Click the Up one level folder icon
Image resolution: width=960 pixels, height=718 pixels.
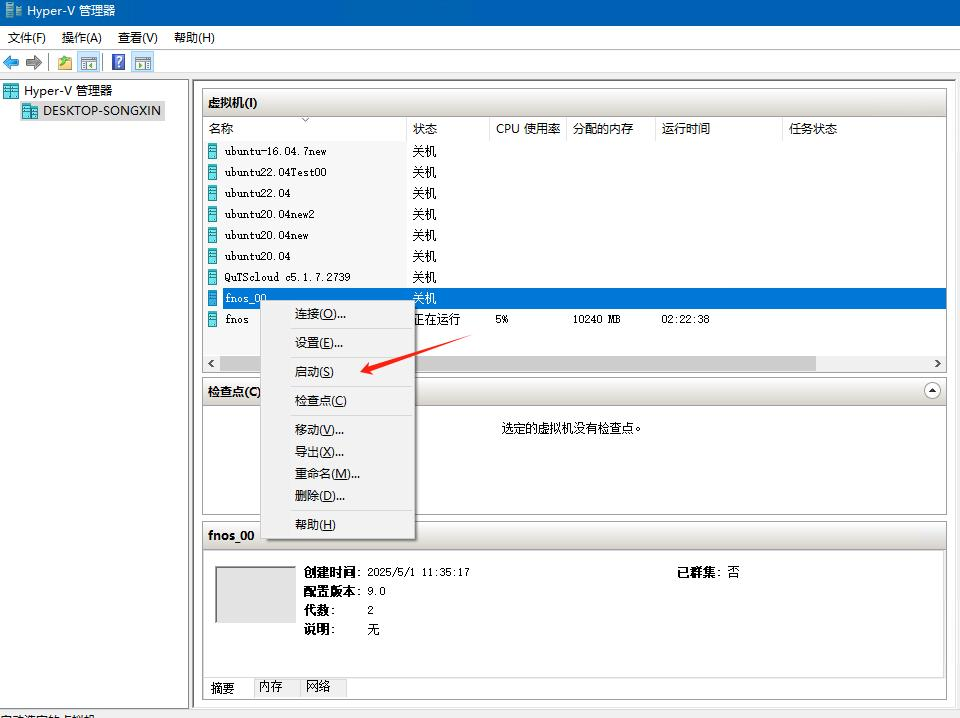(x=65, y=62)
